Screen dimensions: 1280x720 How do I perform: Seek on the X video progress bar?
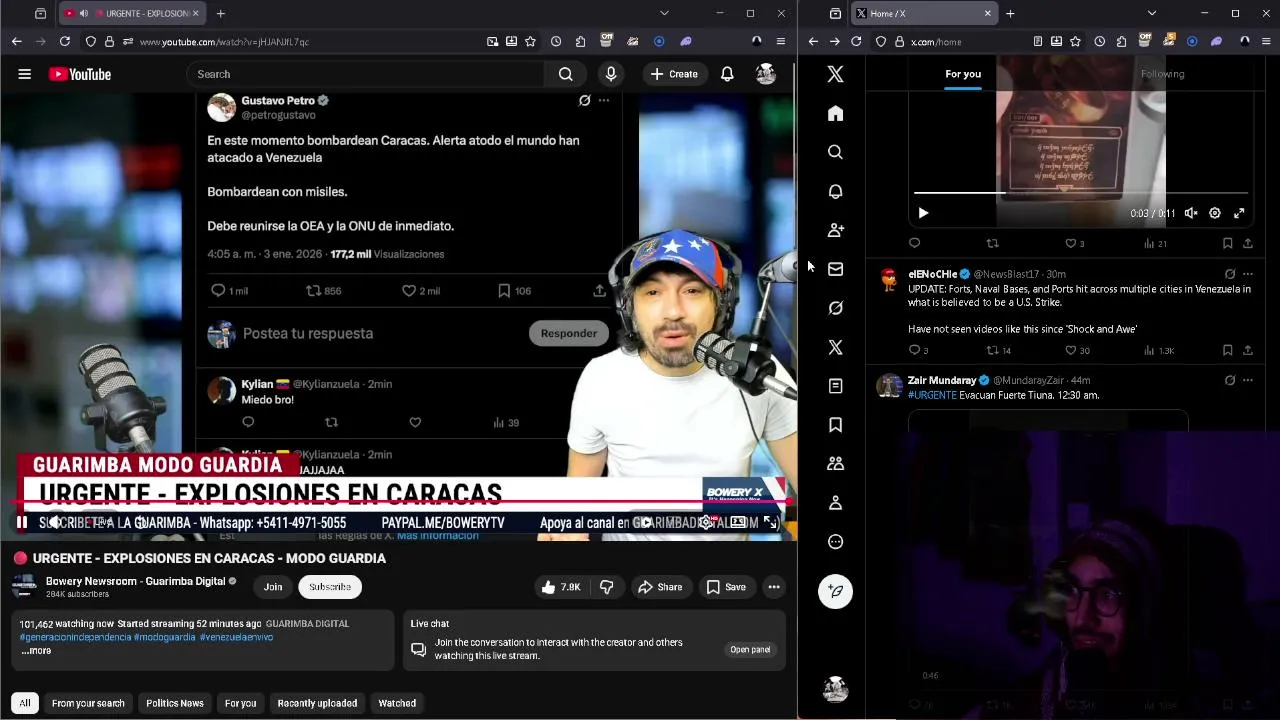(x=1081, y=193)
